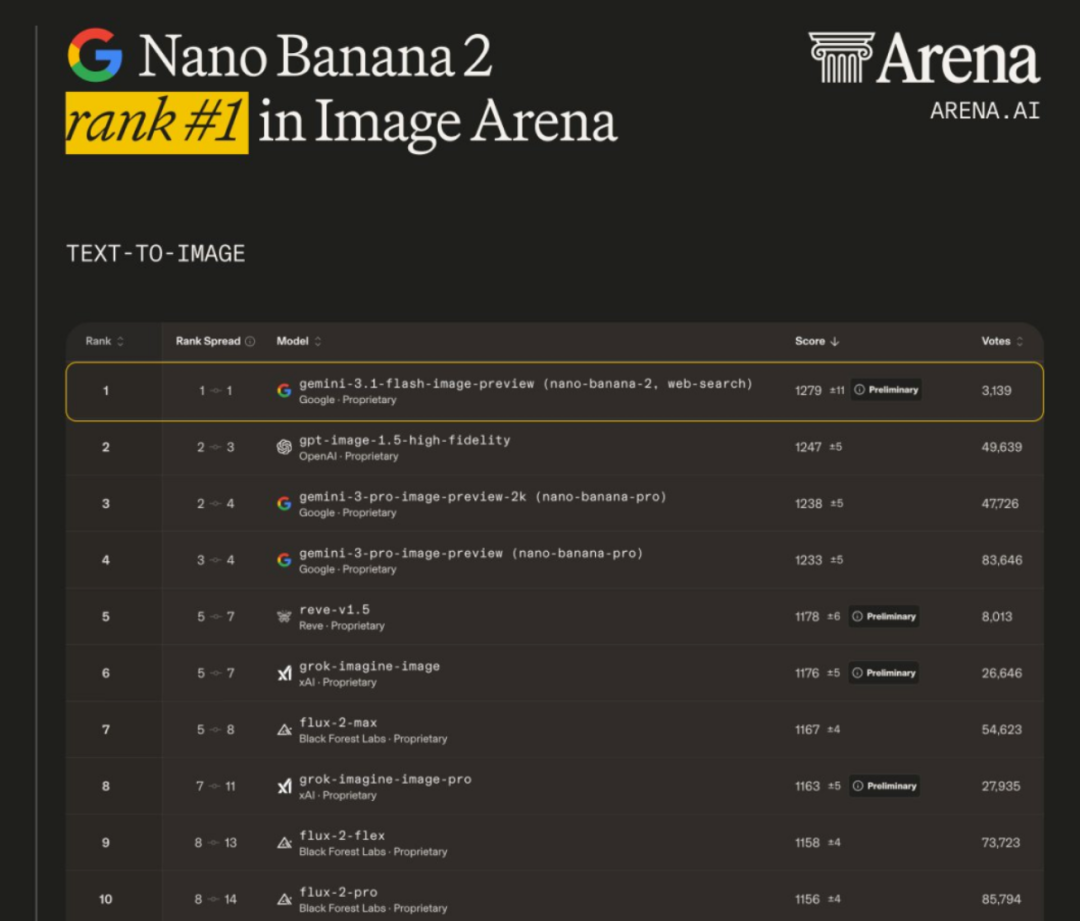
Task: Click the Preliminary badge on the grok-imagine-image row
Action: pyautogui.click(x=884, y=673)
